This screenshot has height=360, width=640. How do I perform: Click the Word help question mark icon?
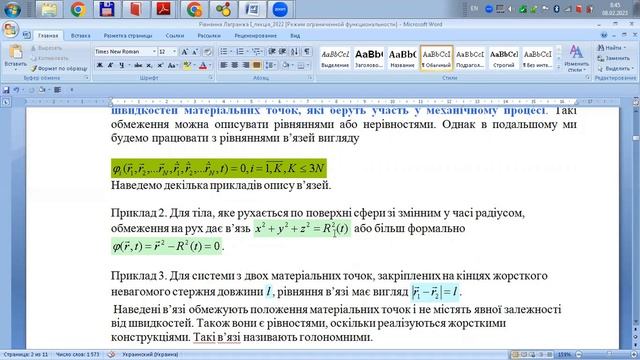(604, 36)
